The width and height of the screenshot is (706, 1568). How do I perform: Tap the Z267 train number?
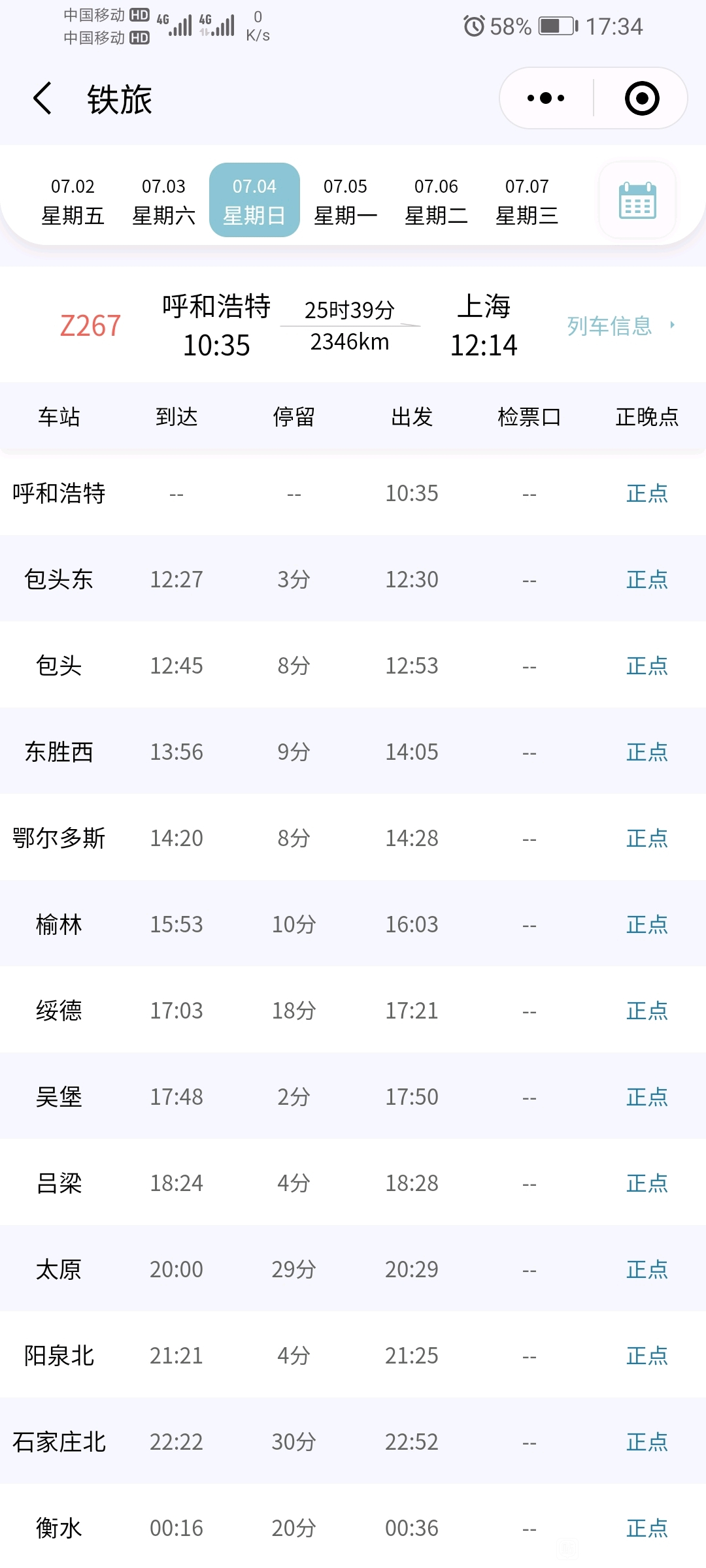click(x=90, y=325)
